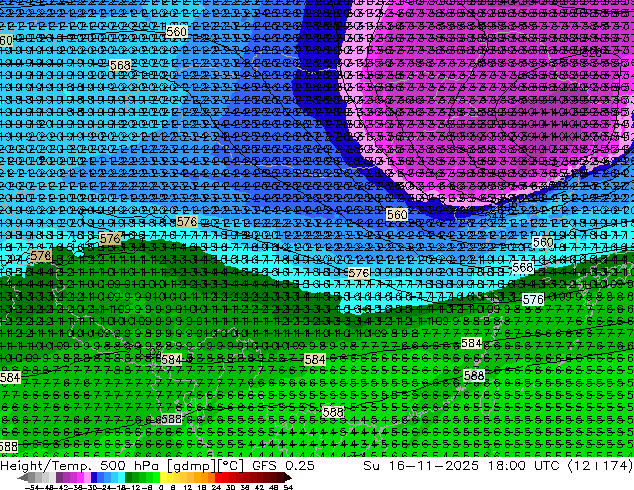Pick the yellow swatch in the temperature legend
The image size is (634, 490).
click(x=163, y=478)
